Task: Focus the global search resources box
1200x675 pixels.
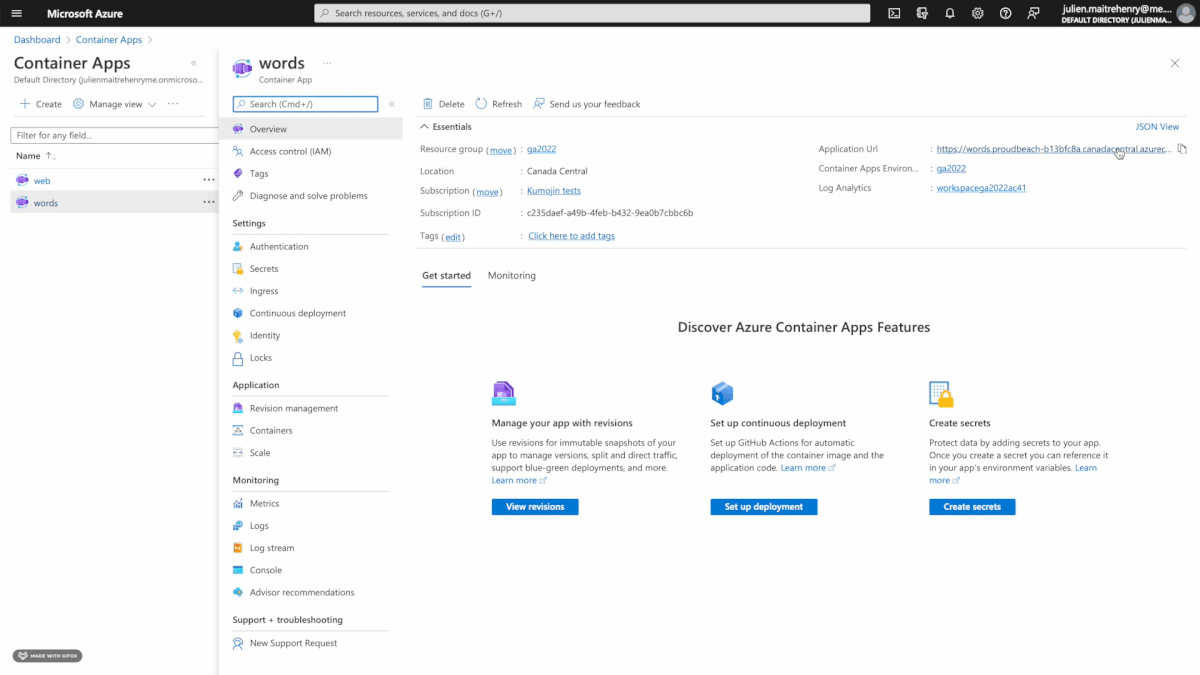Action: 594,13
